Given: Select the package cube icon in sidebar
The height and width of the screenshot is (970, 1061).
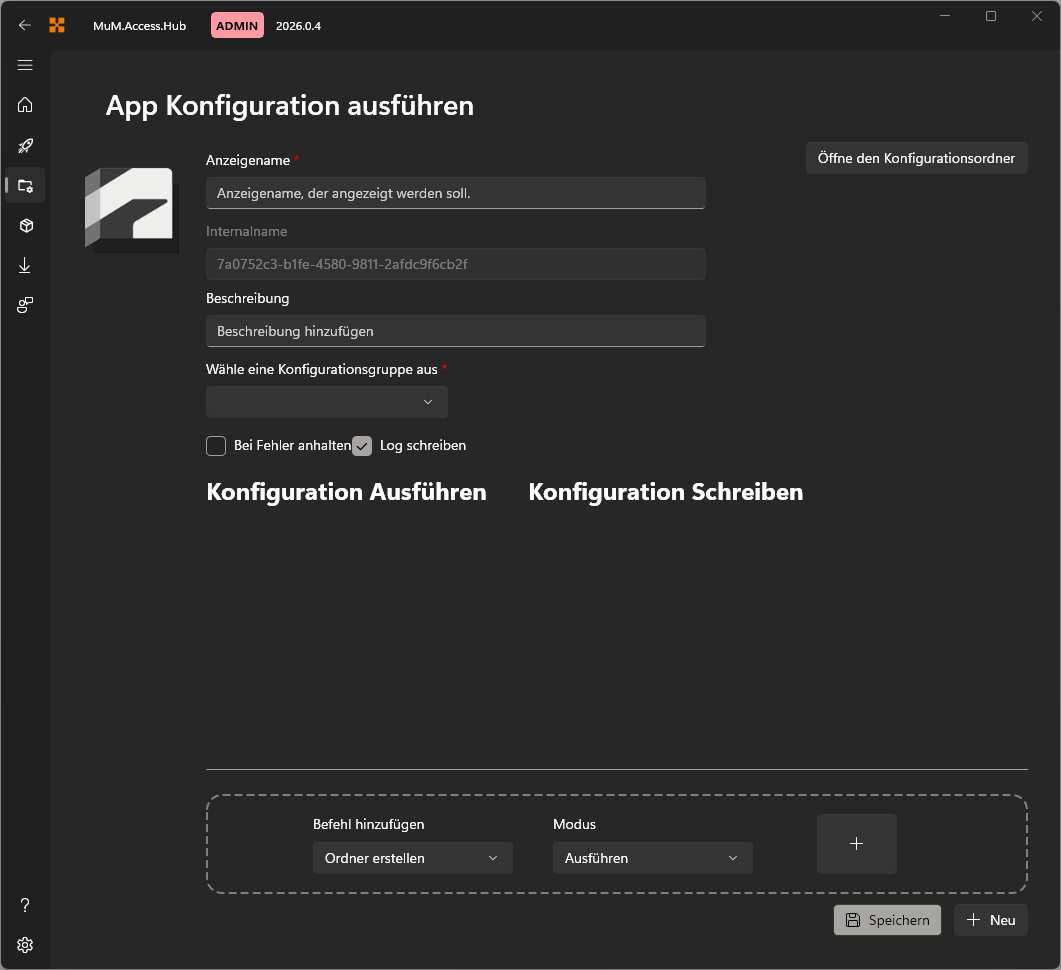Looking at the screenshot, I should (25, 225).
